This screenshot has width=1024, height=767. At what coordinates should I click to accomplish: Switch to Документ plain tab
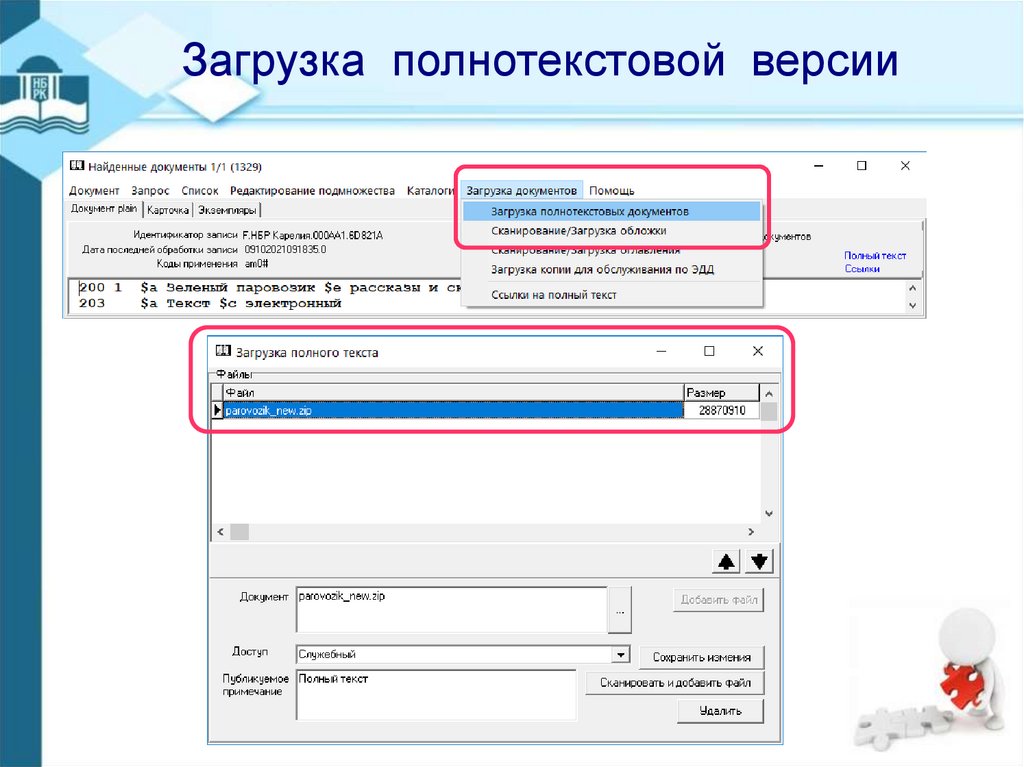[x=104, y=209]
